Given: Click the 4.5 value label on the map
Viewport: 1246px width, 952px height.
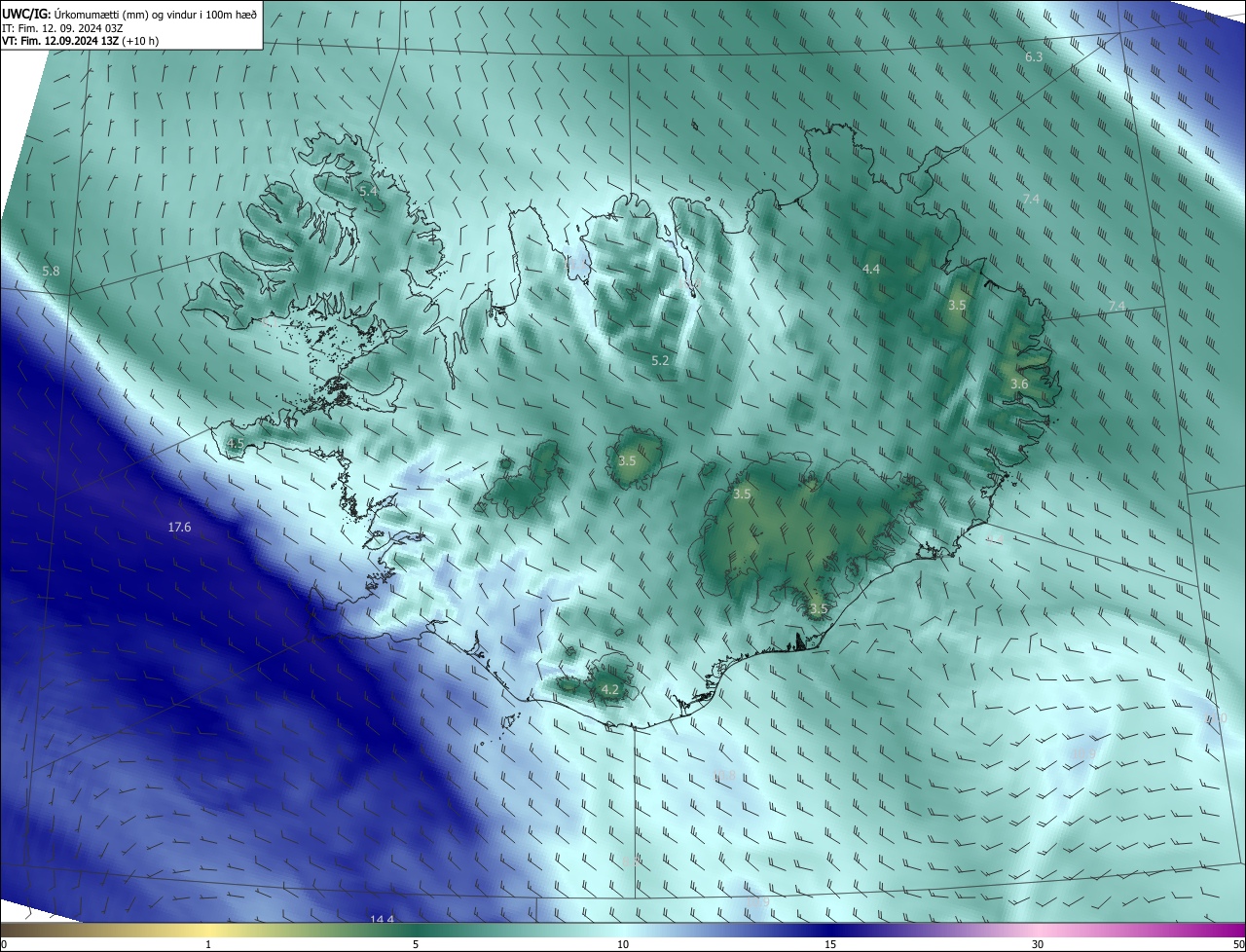Looking at the screenshot, I should coord(236,443).
